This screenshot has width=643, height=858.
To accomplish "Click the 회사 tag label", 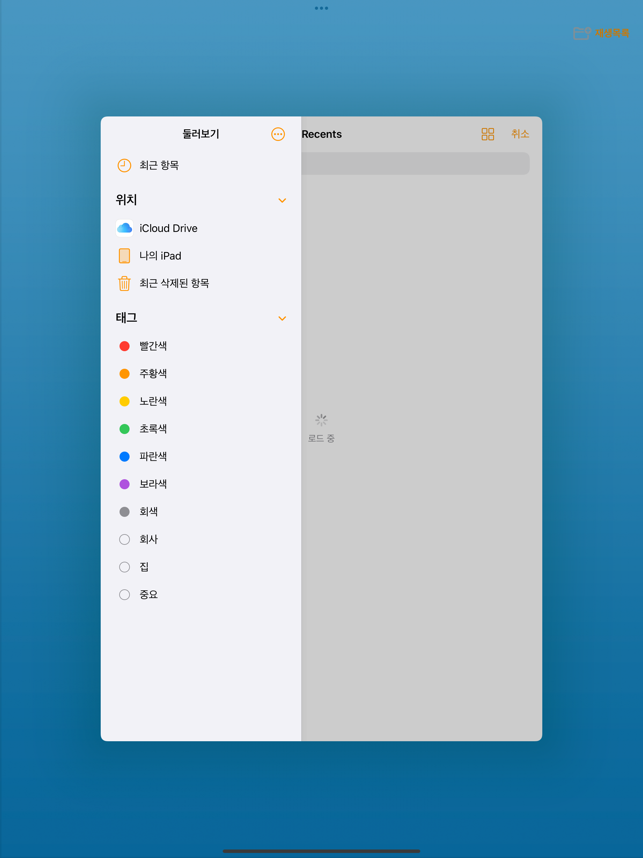I will click(149, 540).
